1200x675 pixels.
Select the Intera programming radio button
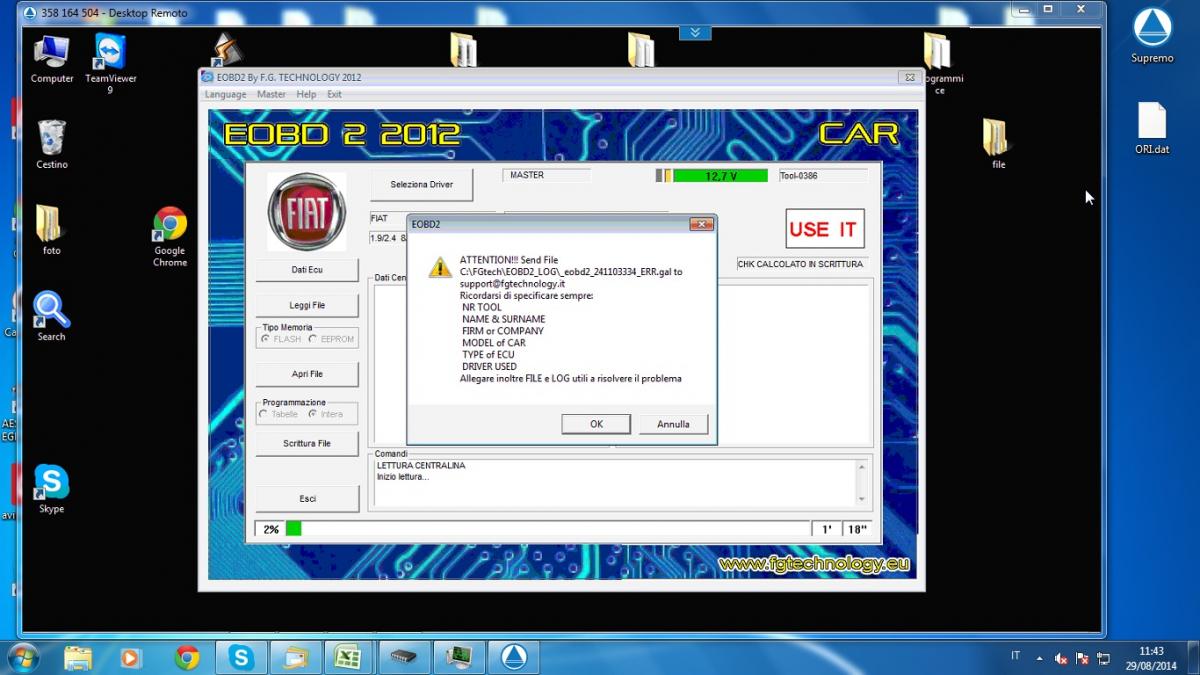click(x=313, y=414)
